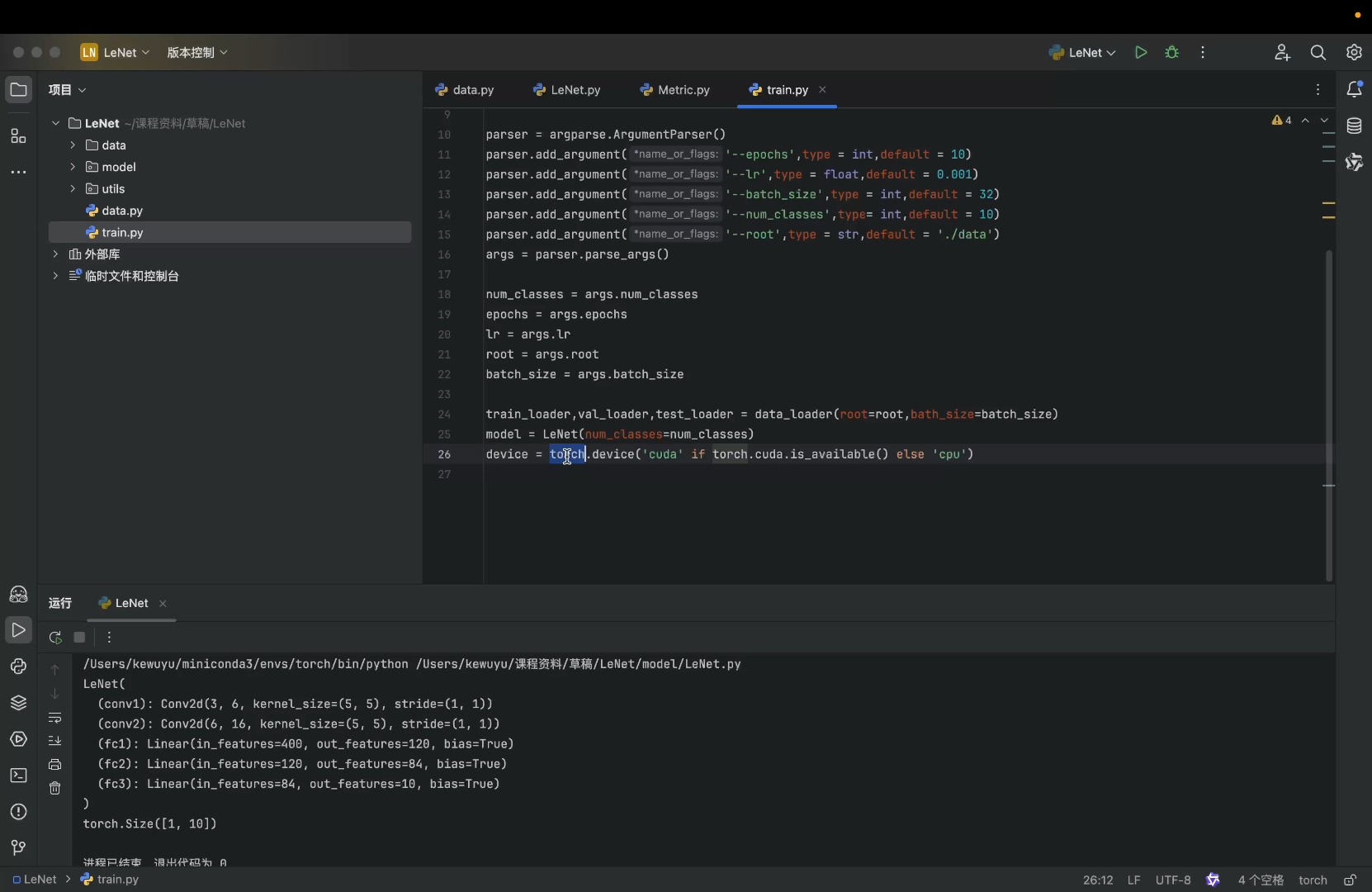
Task: Open the Terminal tool window
Action: (x=18, y=776)
